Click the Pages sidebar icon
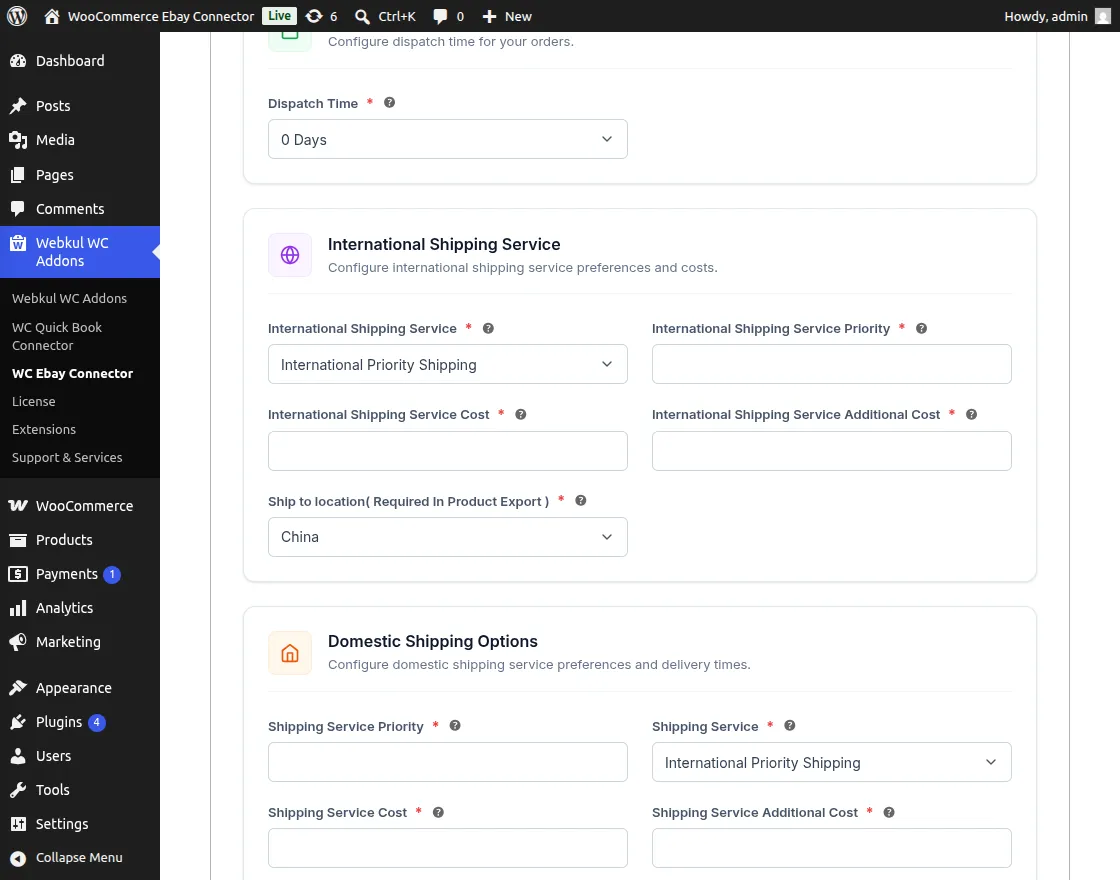This screenshot has height=880, width=1120. (18, 175)
